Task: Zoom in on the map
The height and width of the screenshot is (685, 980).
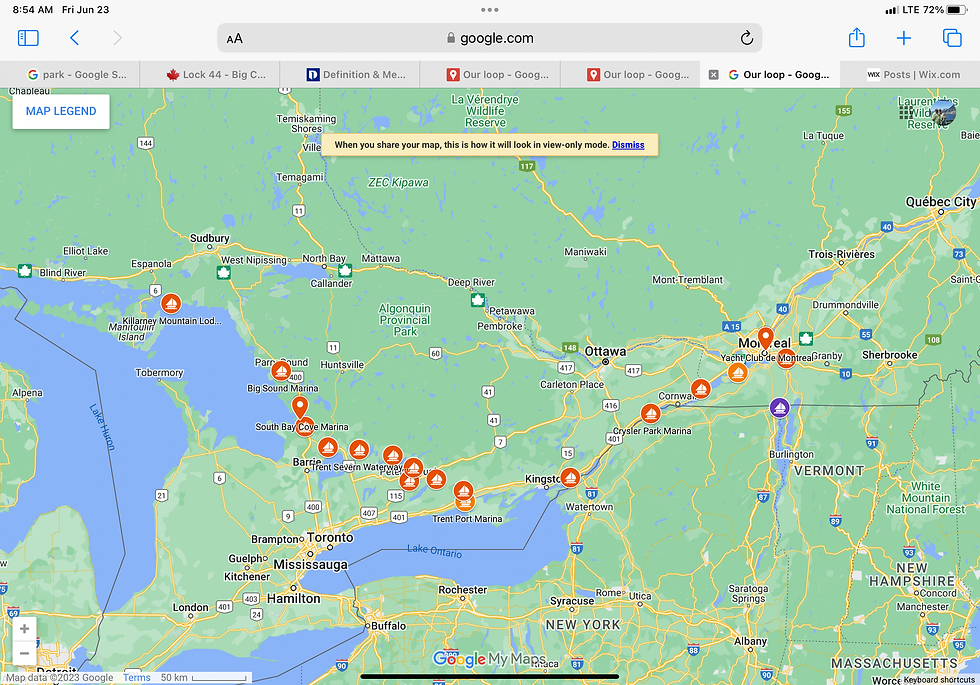Action: coord(24,629)
